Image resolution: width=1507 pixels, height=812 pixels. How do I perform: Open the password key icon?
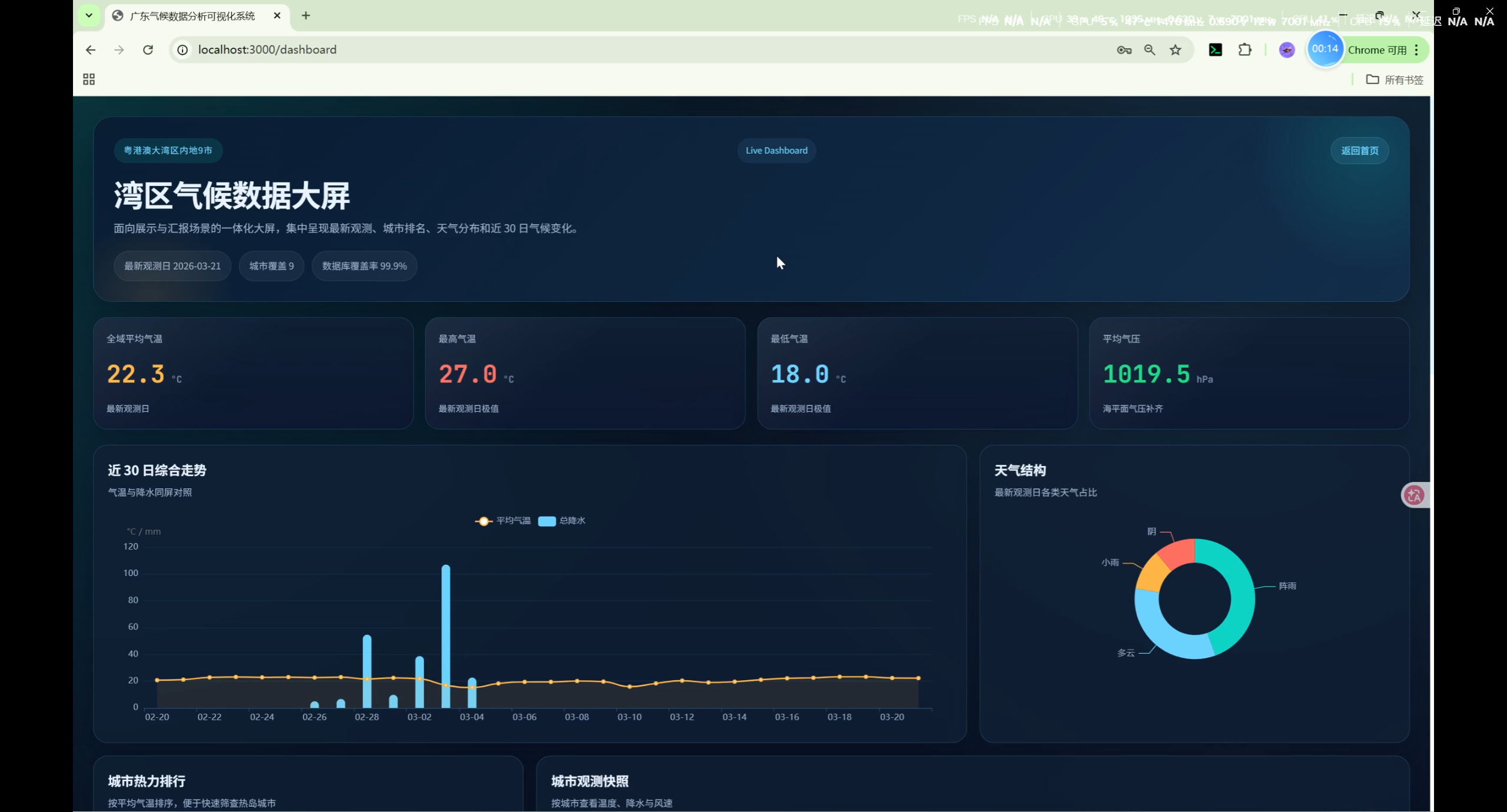coord(1124,50)
